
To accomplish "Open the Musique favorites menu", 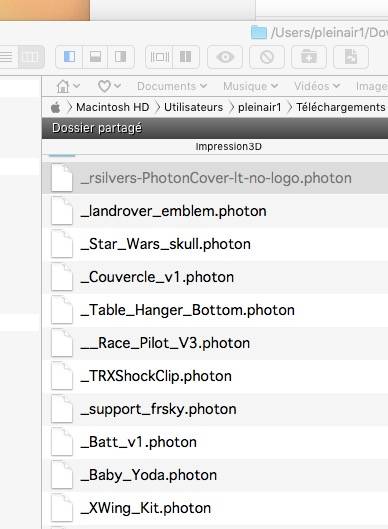I will pyautogui.click(x=250, y=86).
